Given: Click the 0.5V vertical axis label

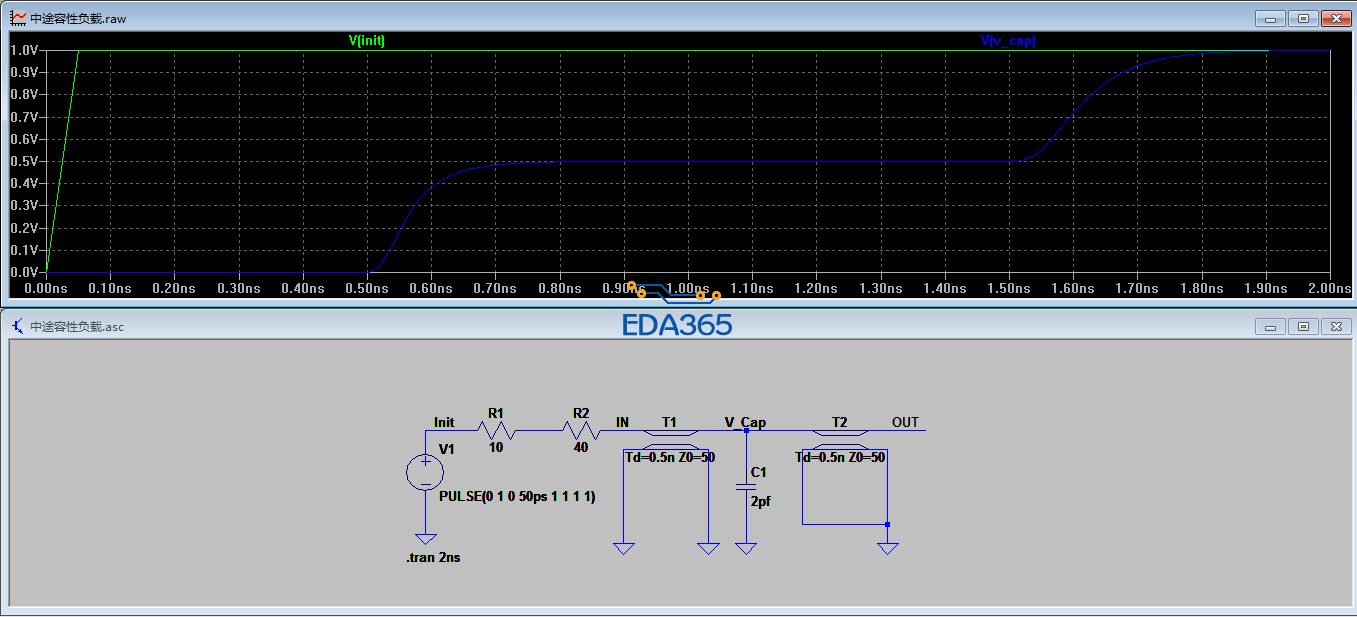Looking at the screenshot, I should coord(24,161).
